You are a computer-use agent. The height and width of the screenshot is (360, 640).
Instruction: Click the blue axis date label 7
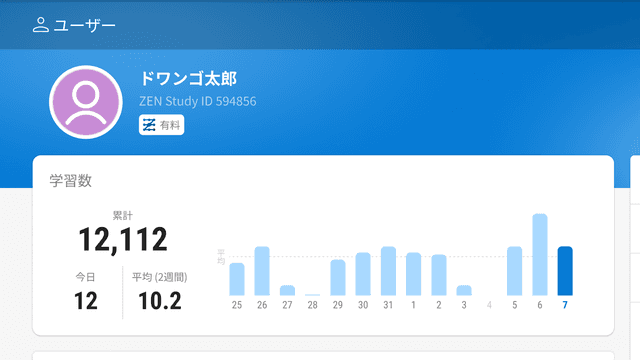tap(565, 305)
